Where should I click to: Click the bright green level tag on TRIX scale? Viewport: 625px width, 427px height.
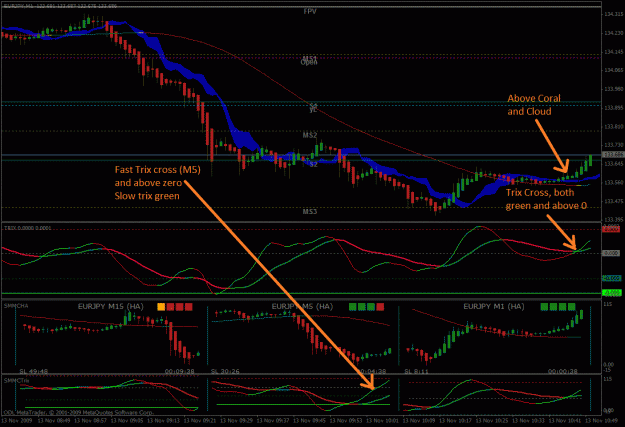point(611,293)
